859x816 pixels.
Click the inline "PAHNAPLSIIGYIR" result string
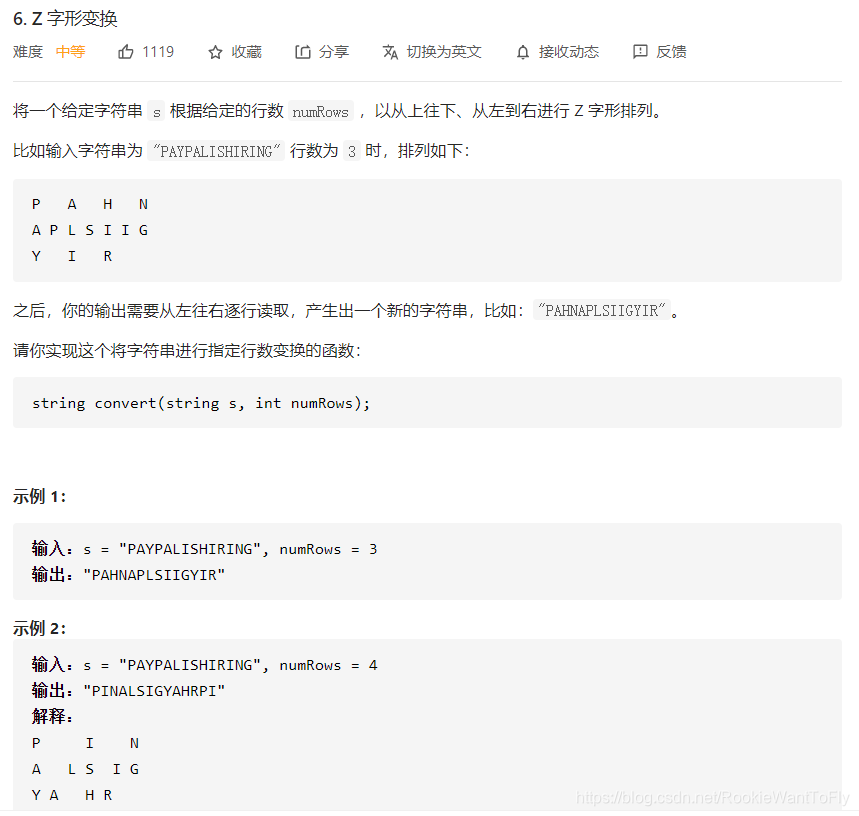[x=602, y=311]
